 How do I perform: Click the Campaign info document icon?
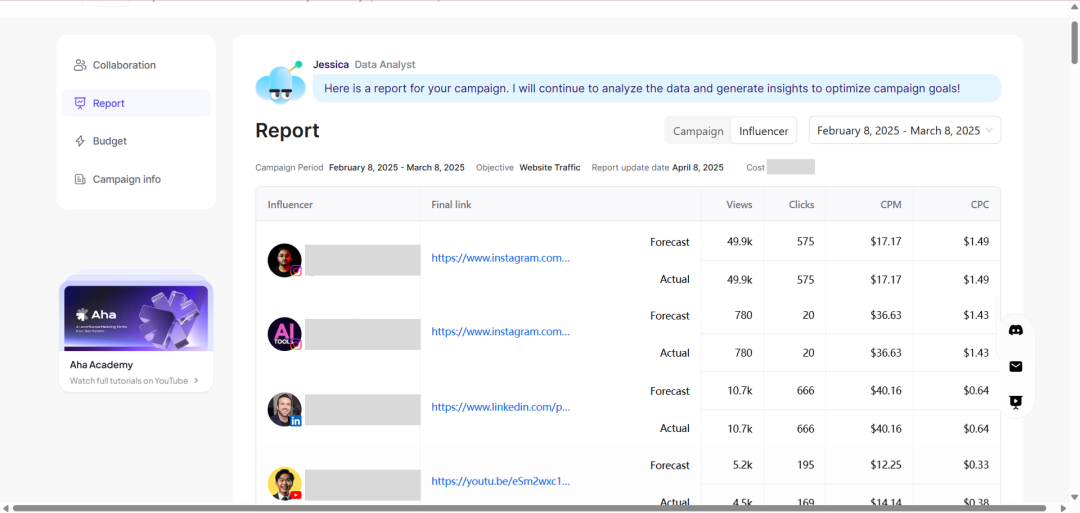(80, 179)
